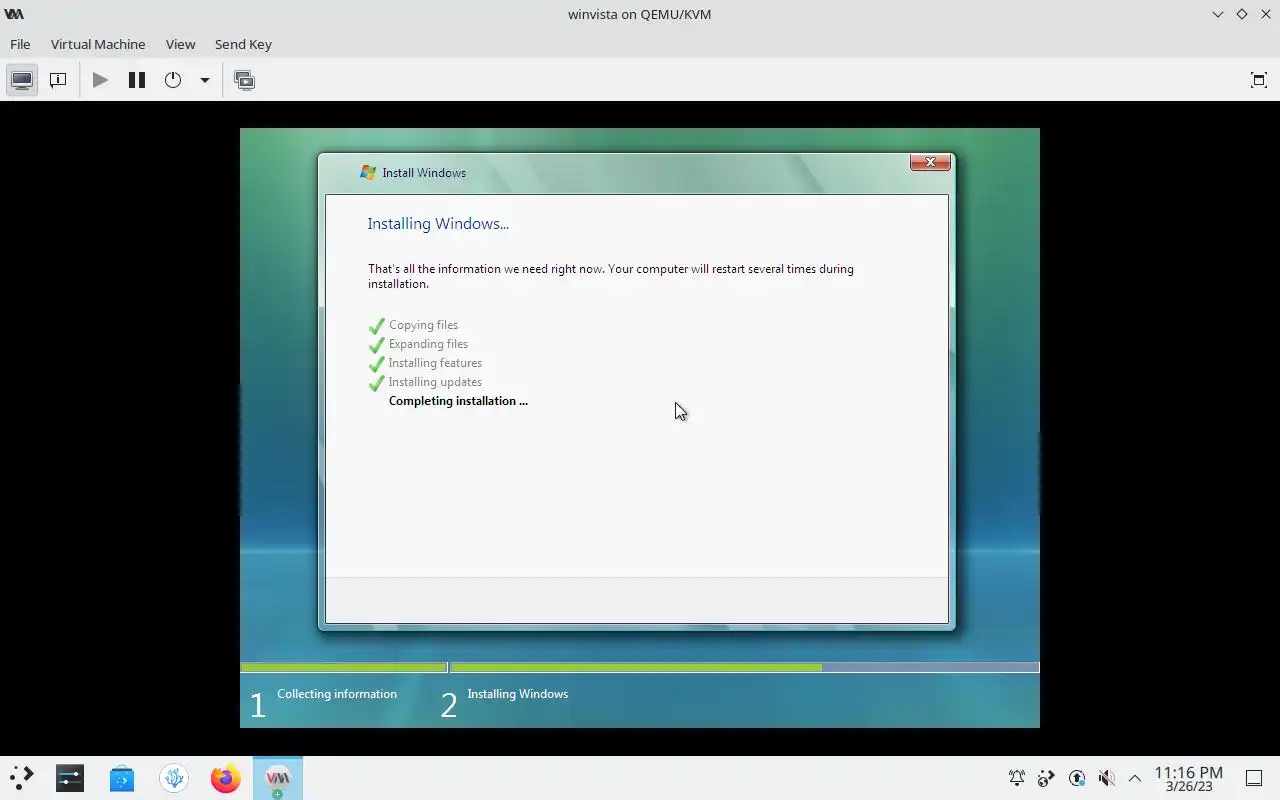The width and height of the screenshot is (1280, 800).
Task: Click the Installing updates step
Action: [435, 382]
